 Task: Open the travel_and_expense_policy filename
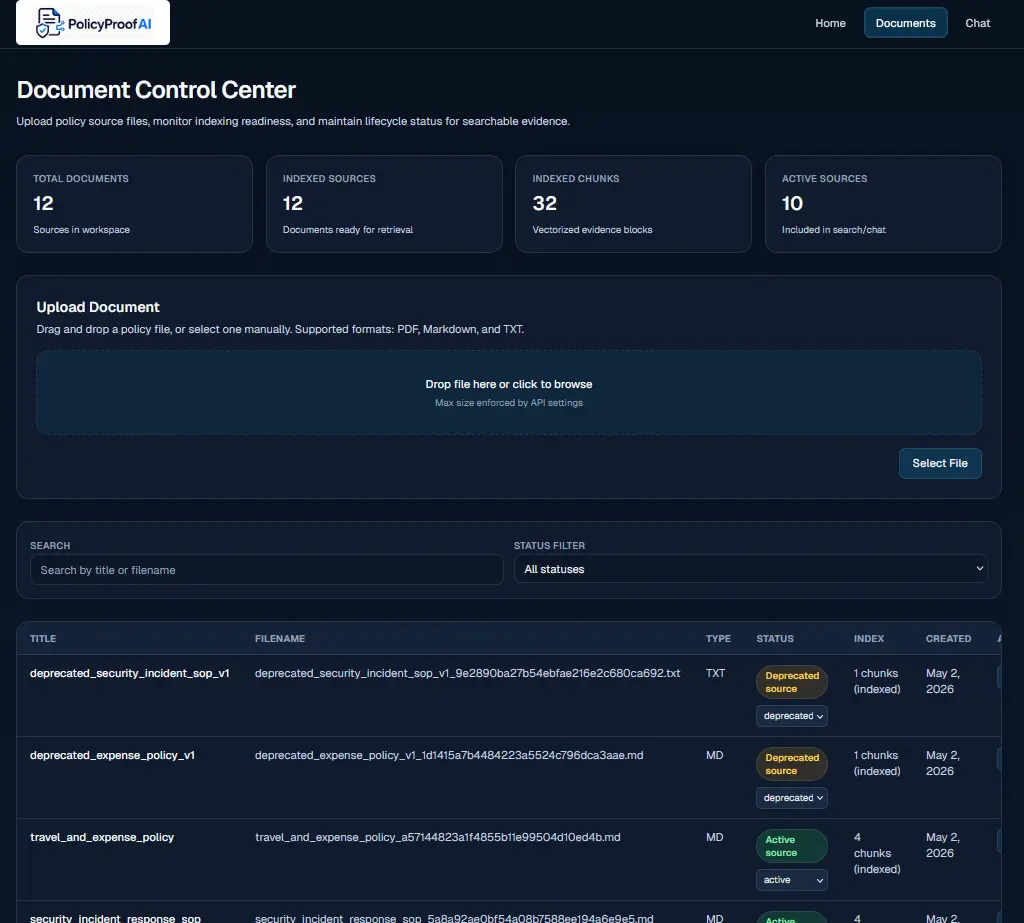coord(438,837)
